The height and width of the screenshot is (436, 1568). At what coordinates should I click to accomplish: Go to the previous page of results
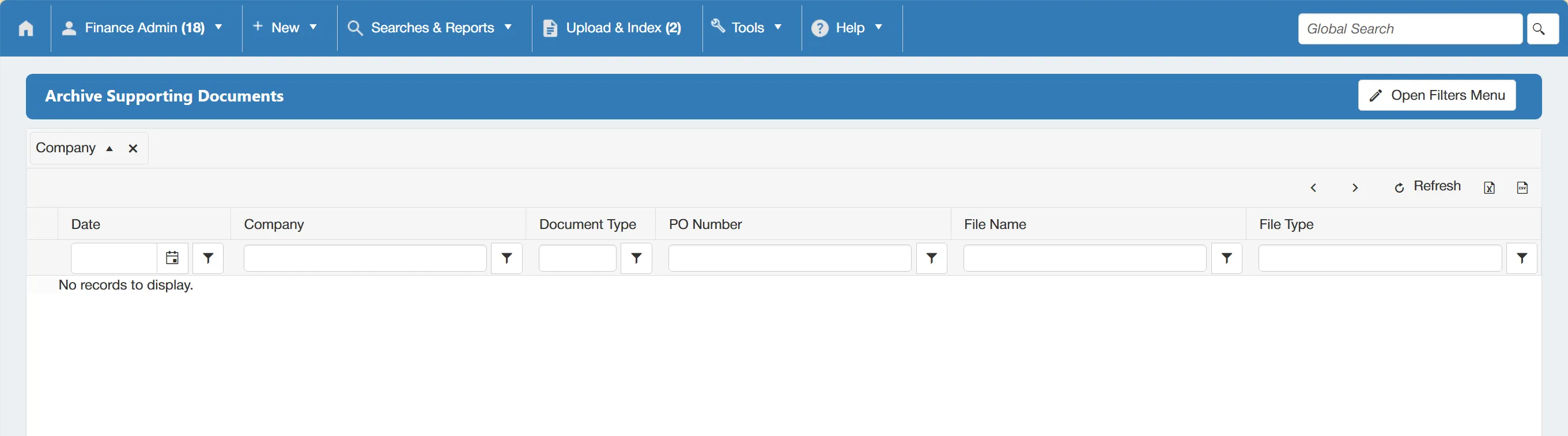pos(1313,187)
